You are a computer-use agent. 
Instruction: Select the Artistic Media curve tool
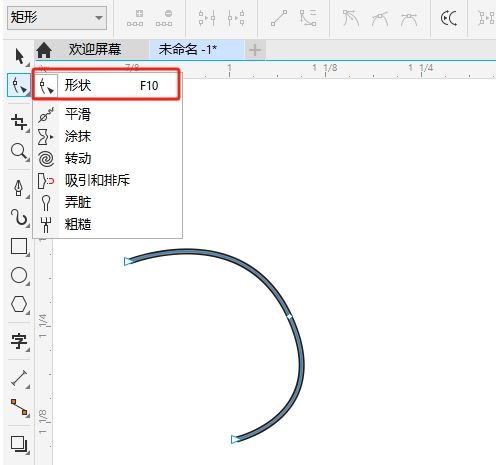pyautogui.click(x=19, y=218)
